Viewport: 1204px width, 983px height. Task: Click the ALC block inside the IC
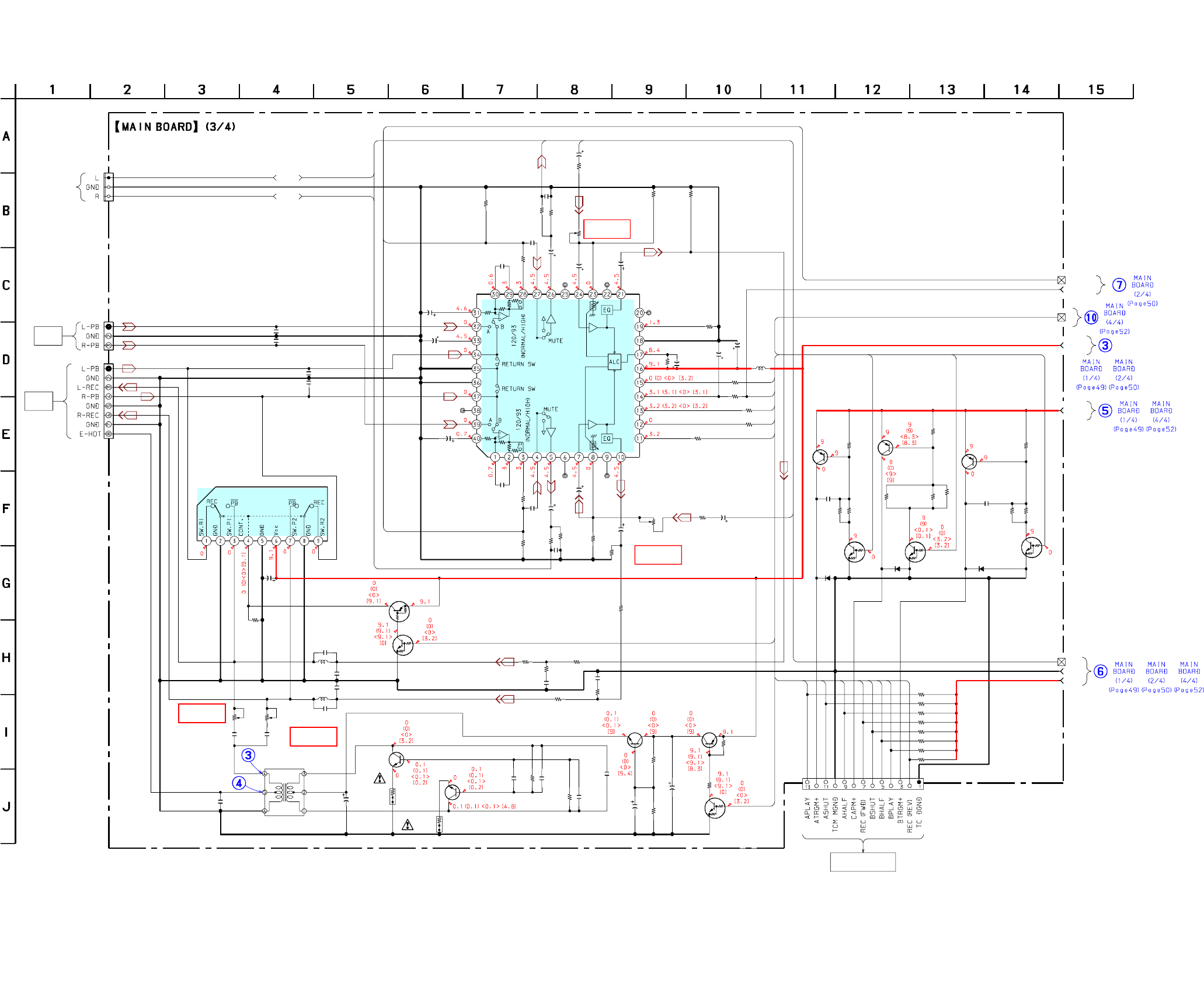614,361
